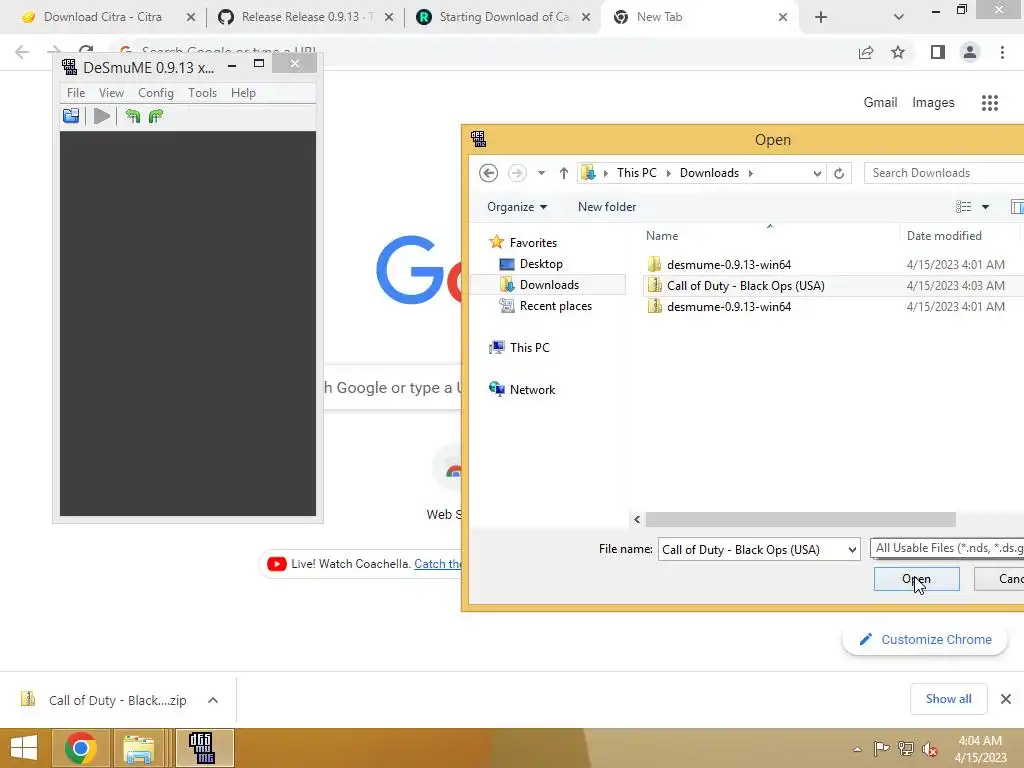Click the change view icon in the dialog

tap(963, 207)
